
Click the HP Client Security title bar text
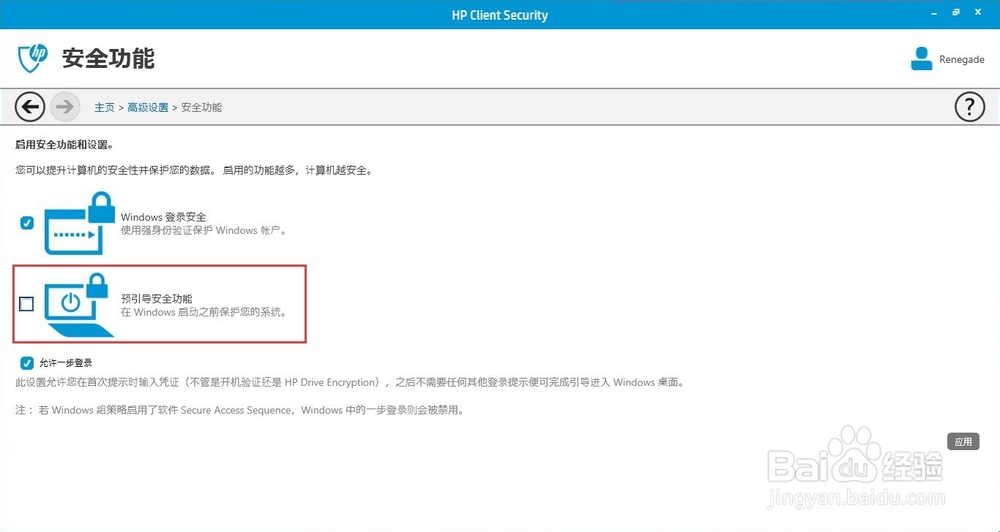tap(499, 15)
